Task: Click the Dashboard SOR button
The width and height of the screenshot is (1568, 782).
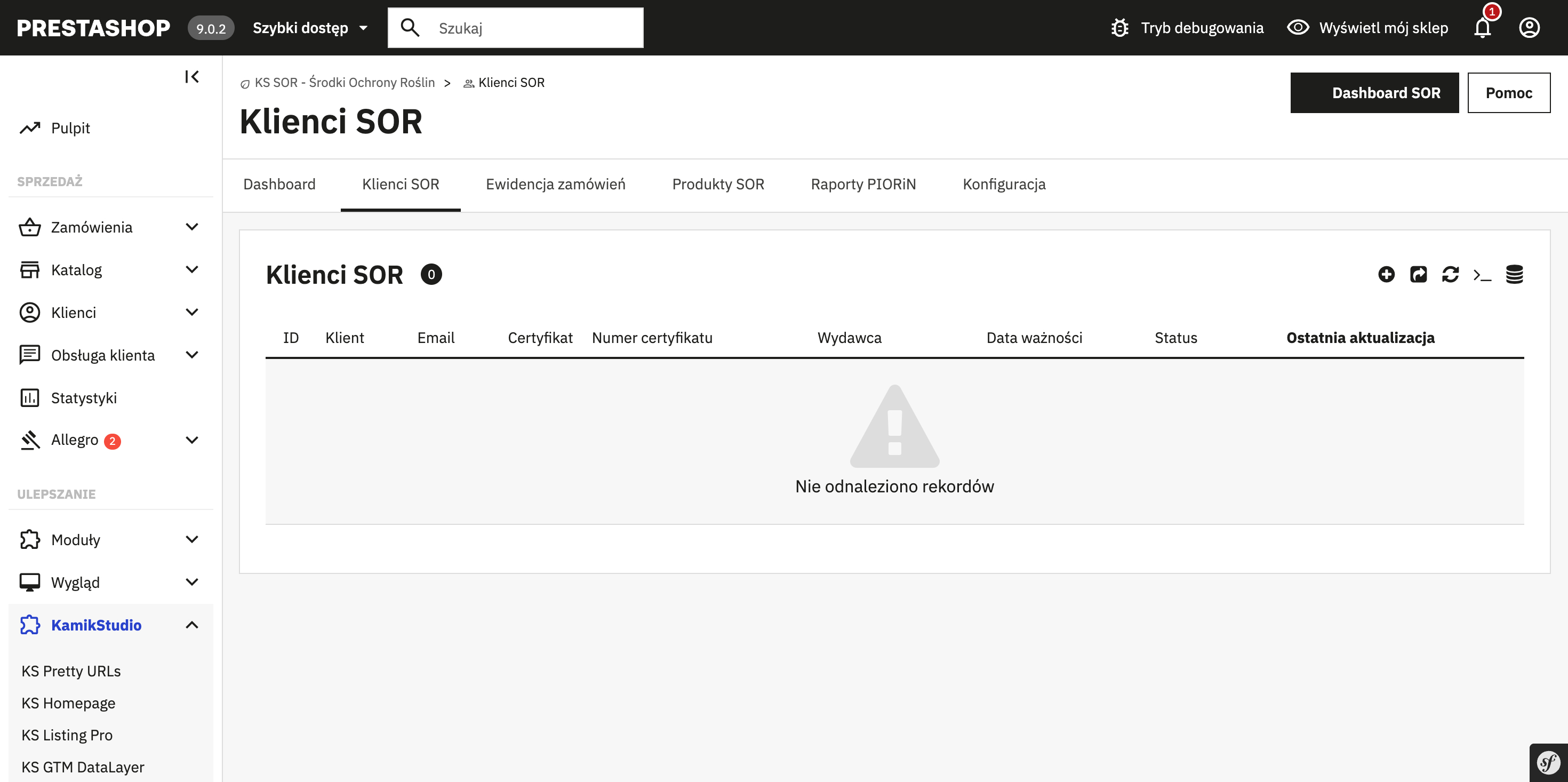Action: pyautogui.click(x=1374, y=93)
